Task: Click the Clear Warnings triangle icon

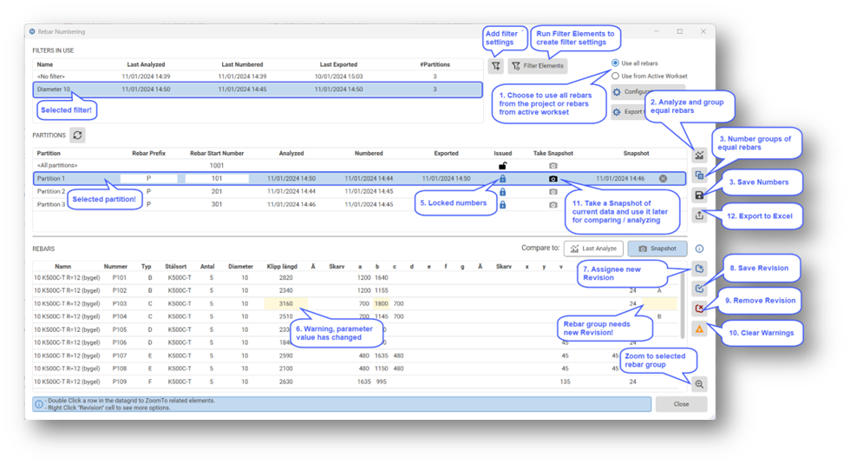Action: pyautogui.click(x=699, y=329)
